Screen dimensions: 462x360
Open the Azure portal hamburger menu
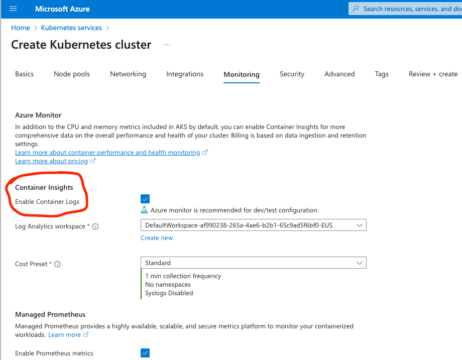click(13, 9)
